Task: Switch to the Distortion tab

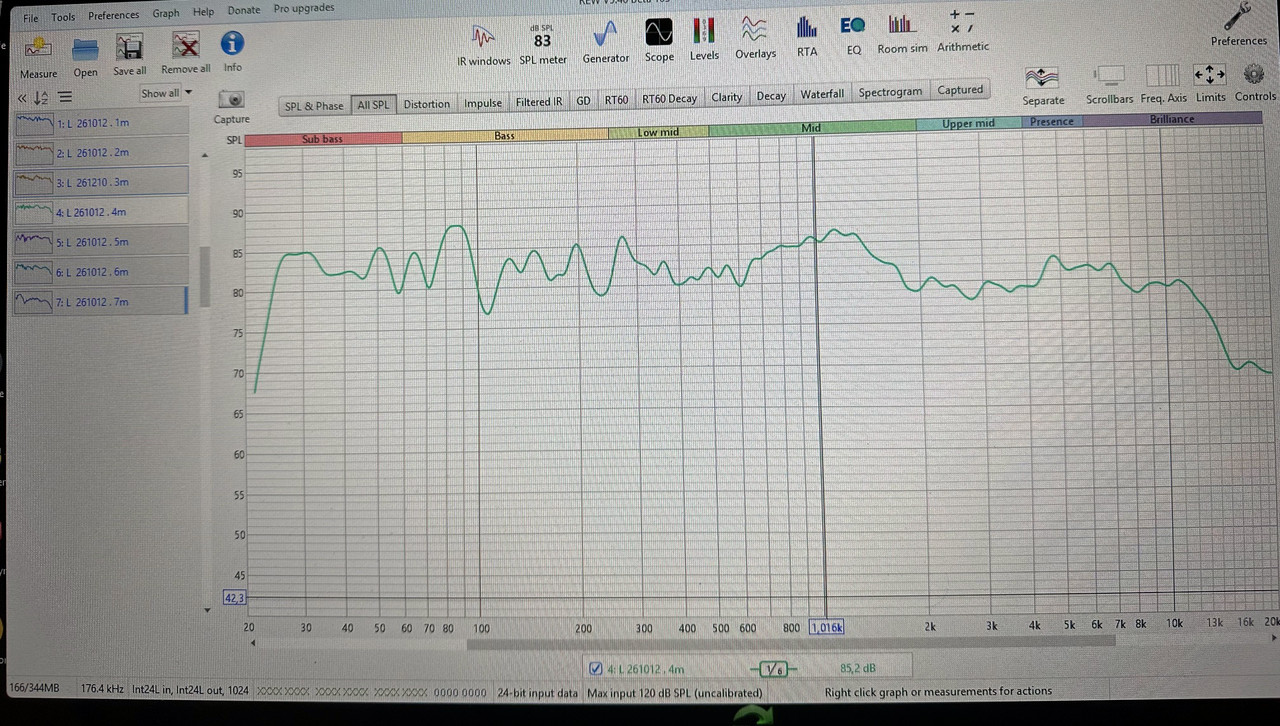Action: click(x=427, y=104)
